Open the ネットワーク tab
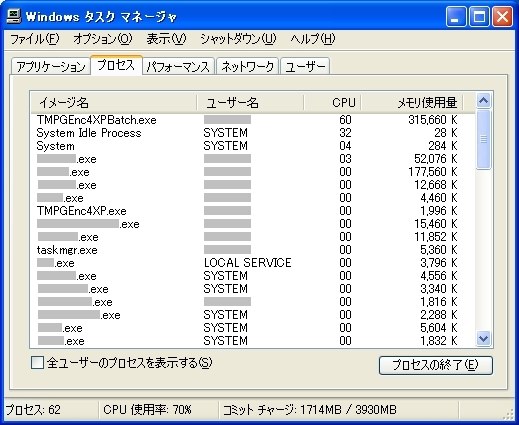The image size is (519, 425). [247, 66]
